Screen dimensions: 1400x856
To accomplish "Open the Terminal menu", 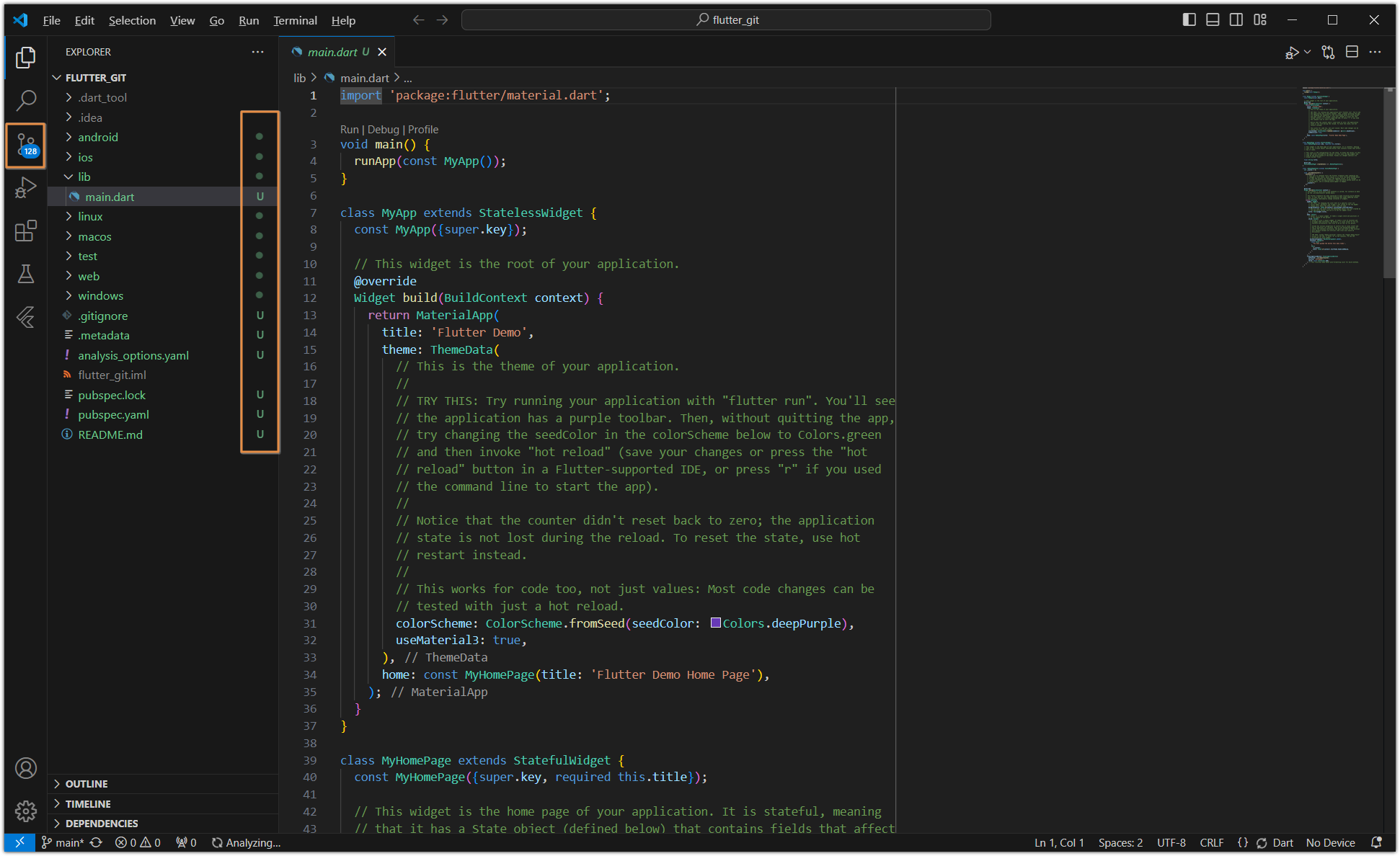I will (x=294, y=20).
